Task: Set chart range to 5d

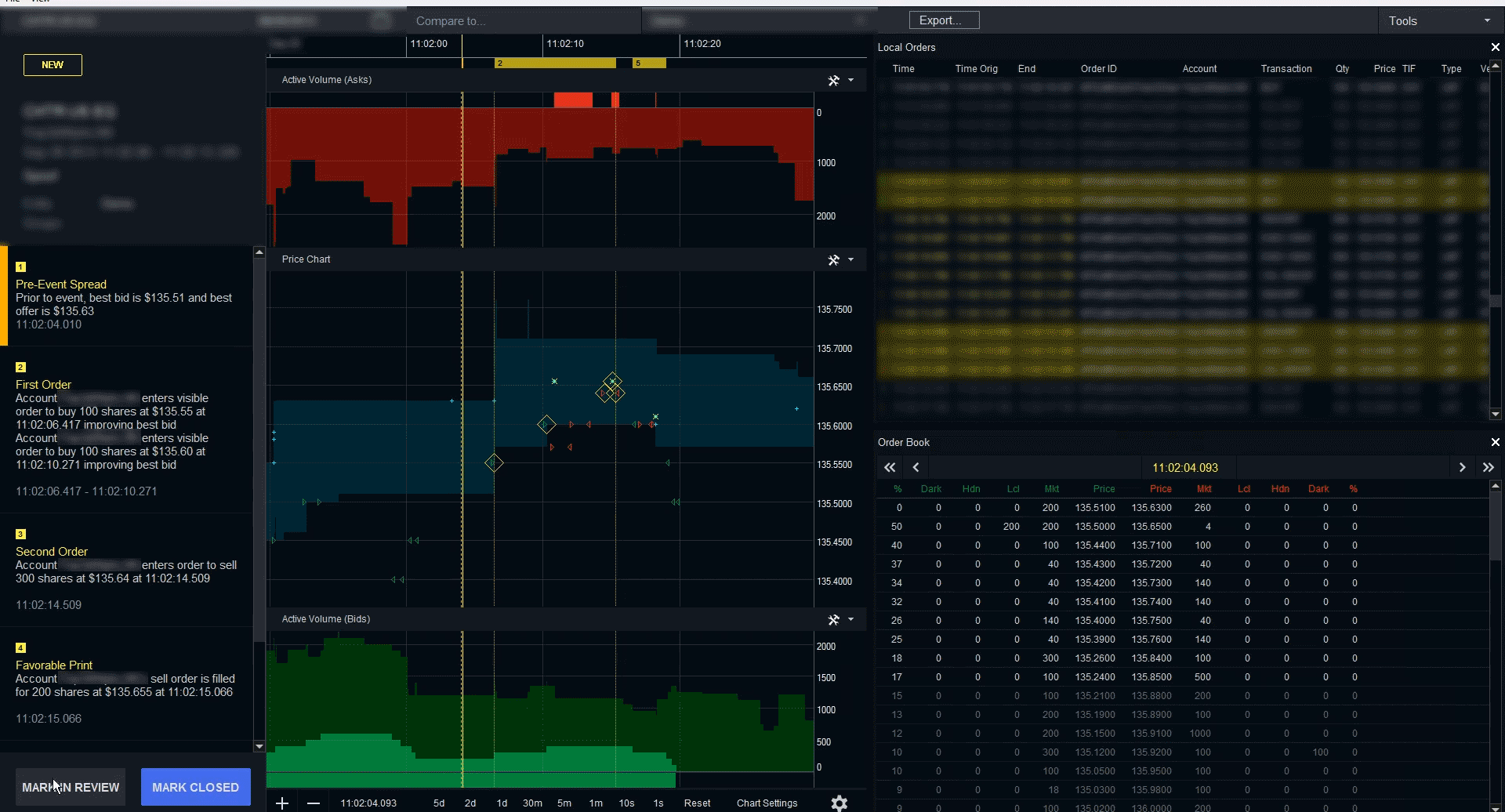Action: tap(439, 803)
